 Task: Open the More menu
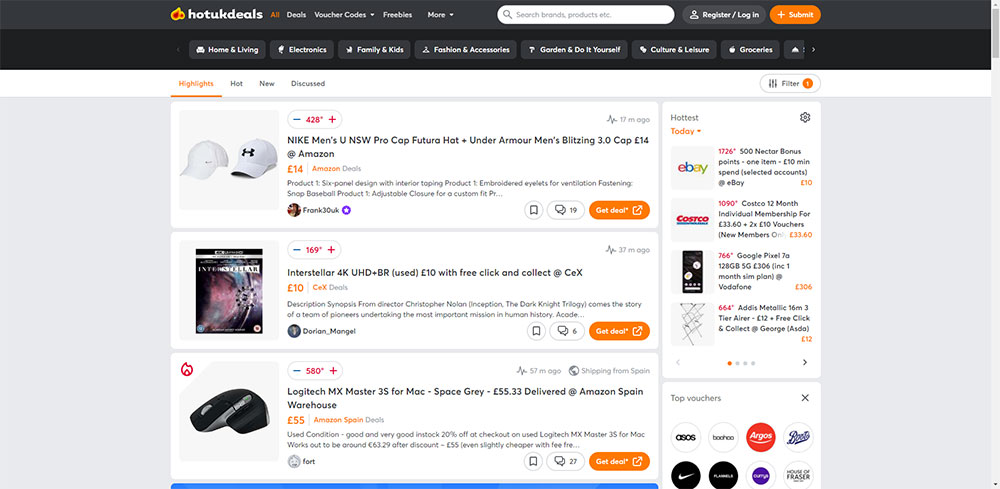tap(440, 15)
